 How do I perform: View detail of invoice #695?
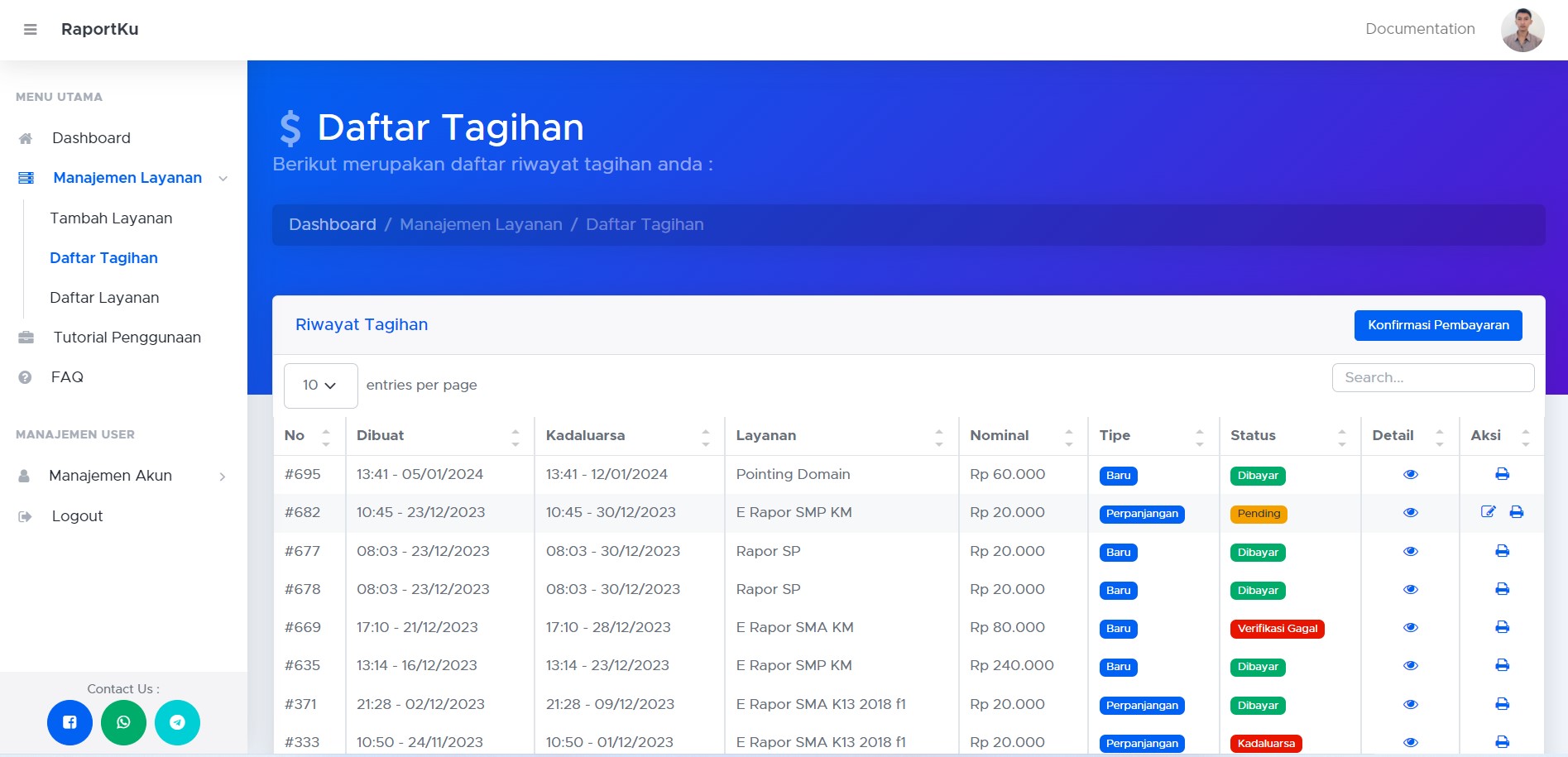(1411, 475)
